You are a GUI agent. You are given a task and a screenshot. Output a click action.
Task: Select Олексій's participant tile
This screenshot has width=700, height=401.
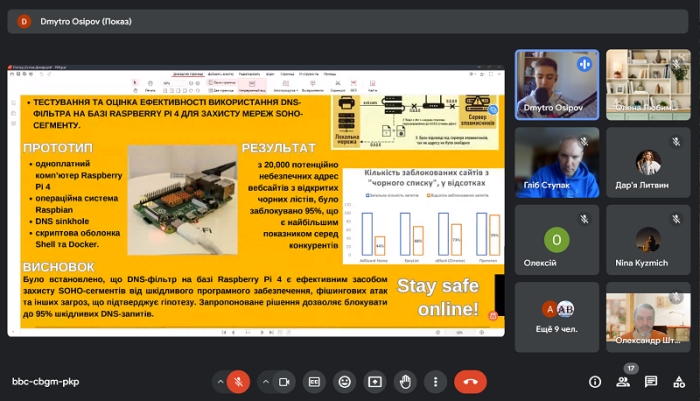click(557, 240)
